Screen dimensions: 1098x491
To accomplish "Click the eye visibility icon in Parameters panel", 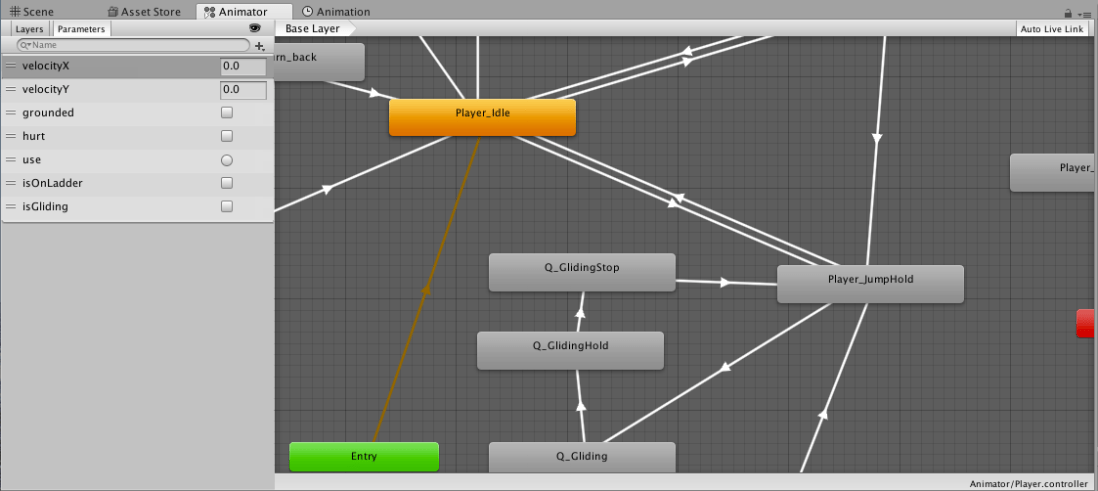I will [254, 29].
